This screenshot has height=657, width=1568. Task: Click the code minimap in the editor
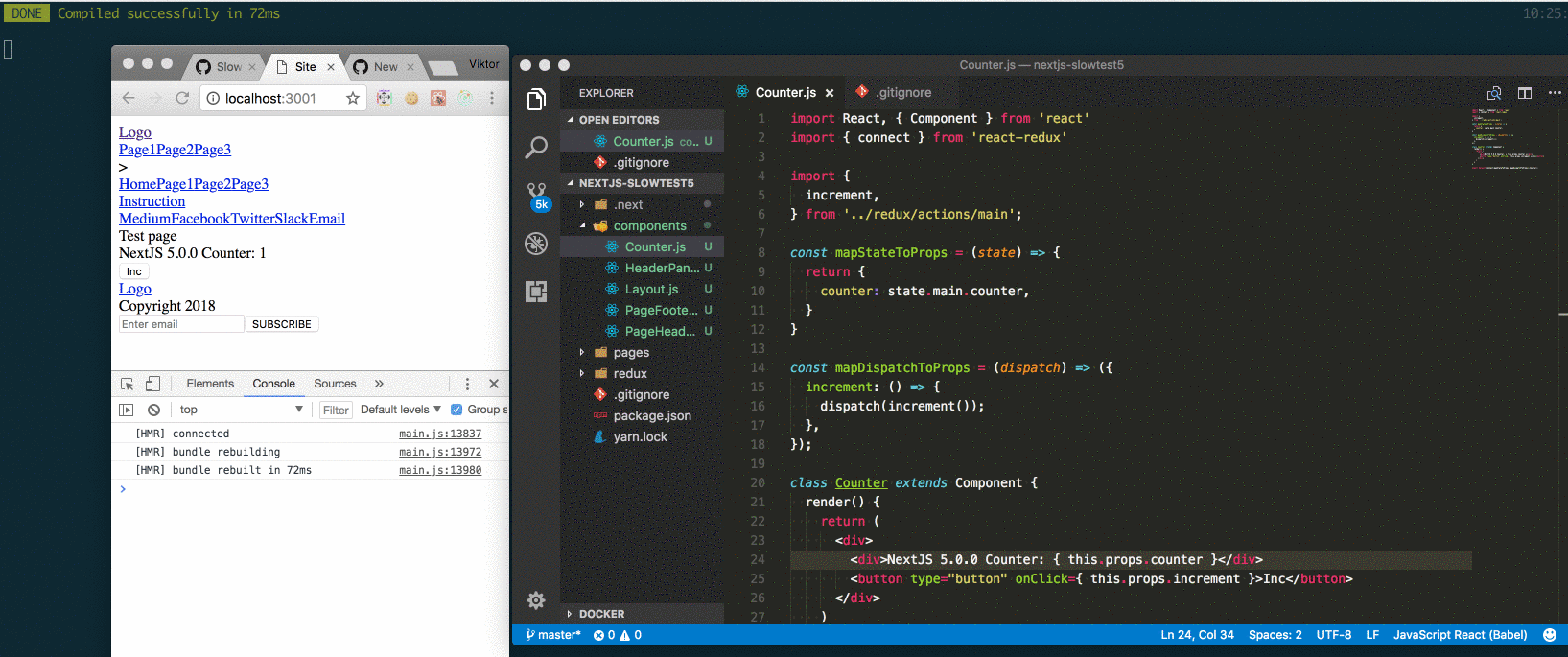point(1508,139)
